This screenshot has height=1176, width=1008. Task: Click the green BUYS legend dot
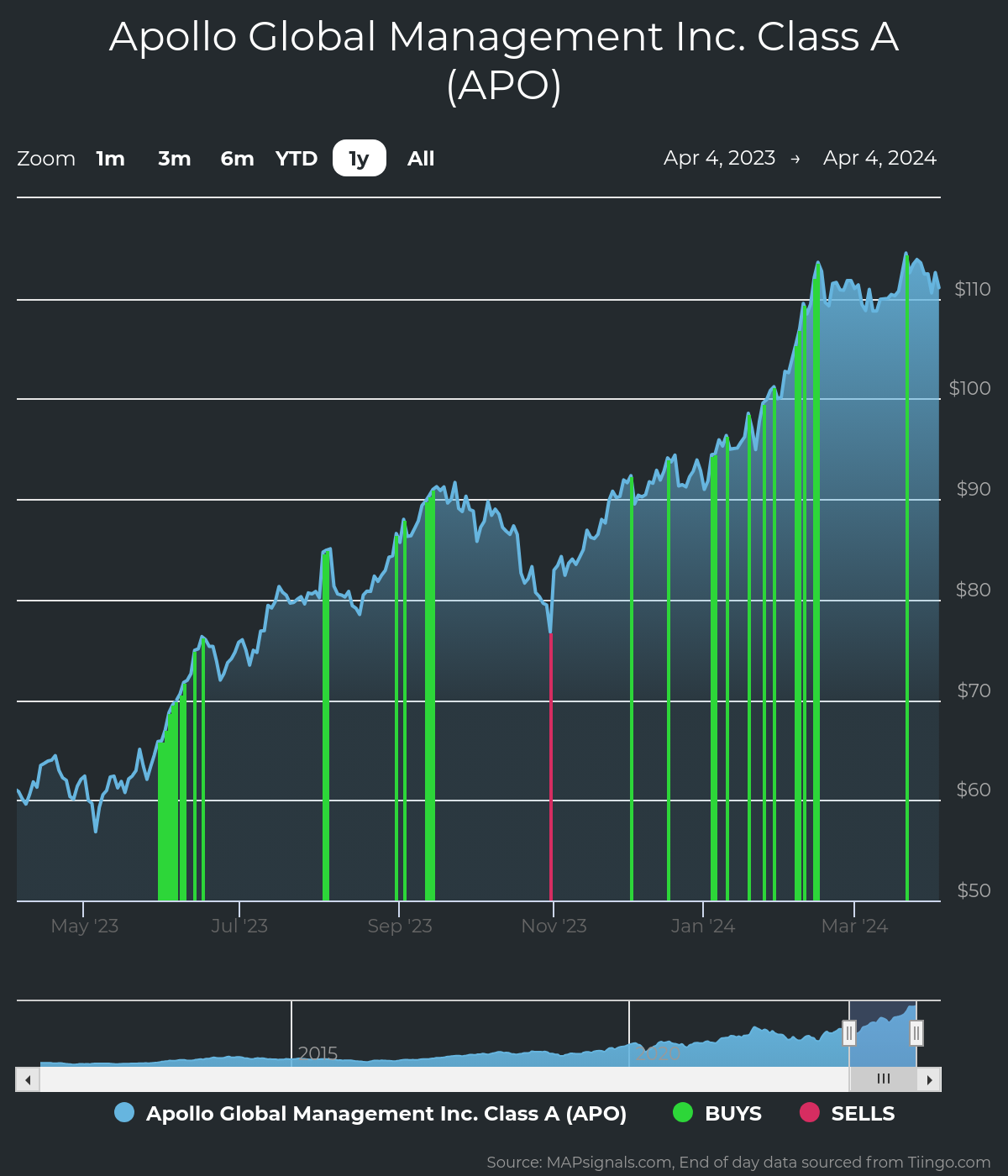pyautogui.click(x=683, y=1112)
